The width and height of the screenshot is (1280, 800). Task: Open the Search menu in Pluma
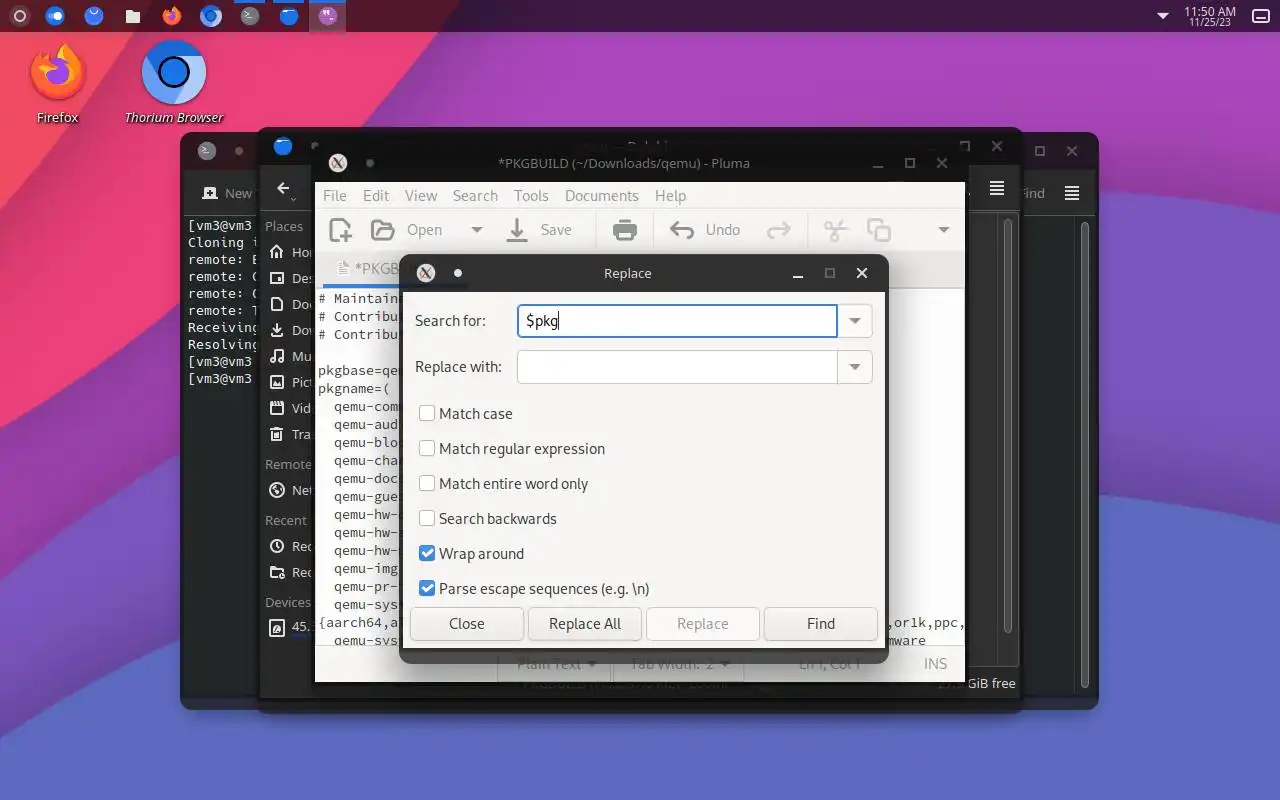coord(475,196)
